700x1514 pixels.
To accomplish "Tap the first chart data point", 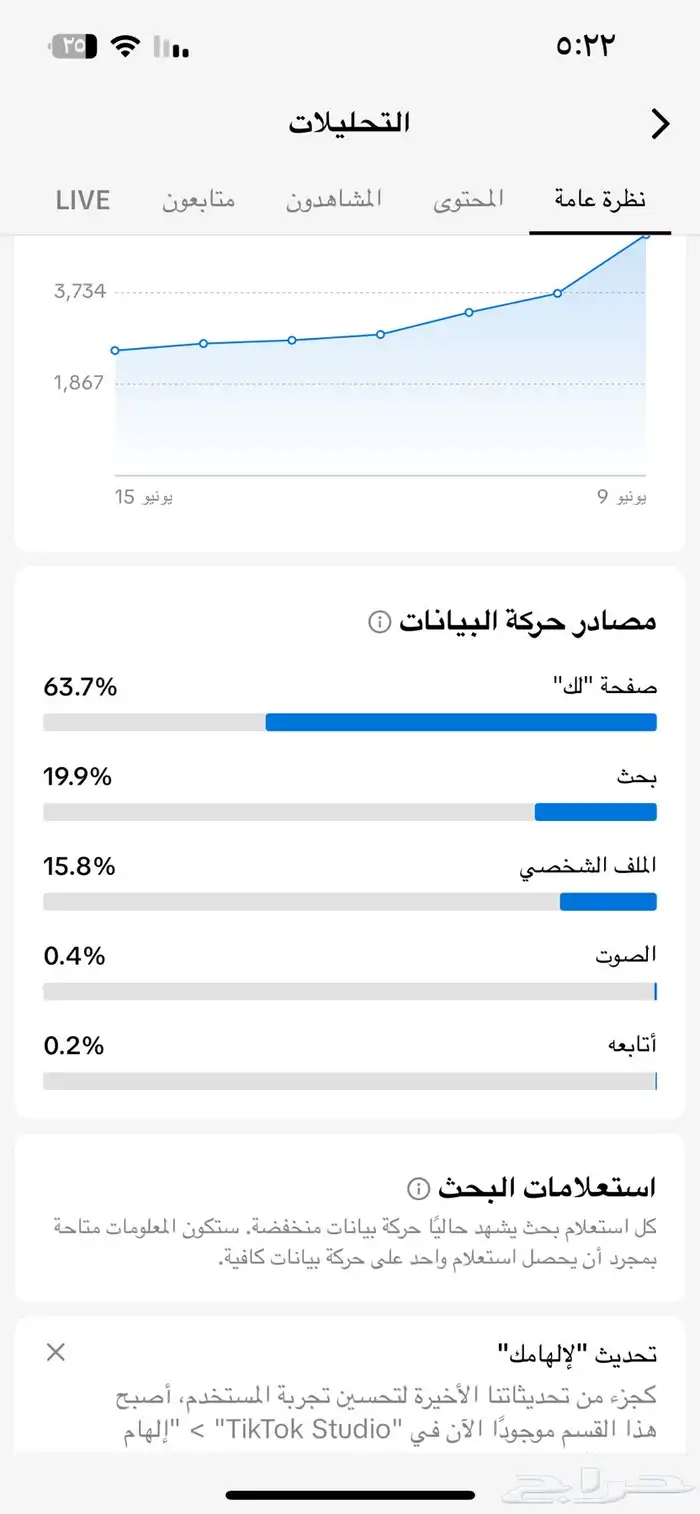I will pyautogui.click(x=115, y=350).
